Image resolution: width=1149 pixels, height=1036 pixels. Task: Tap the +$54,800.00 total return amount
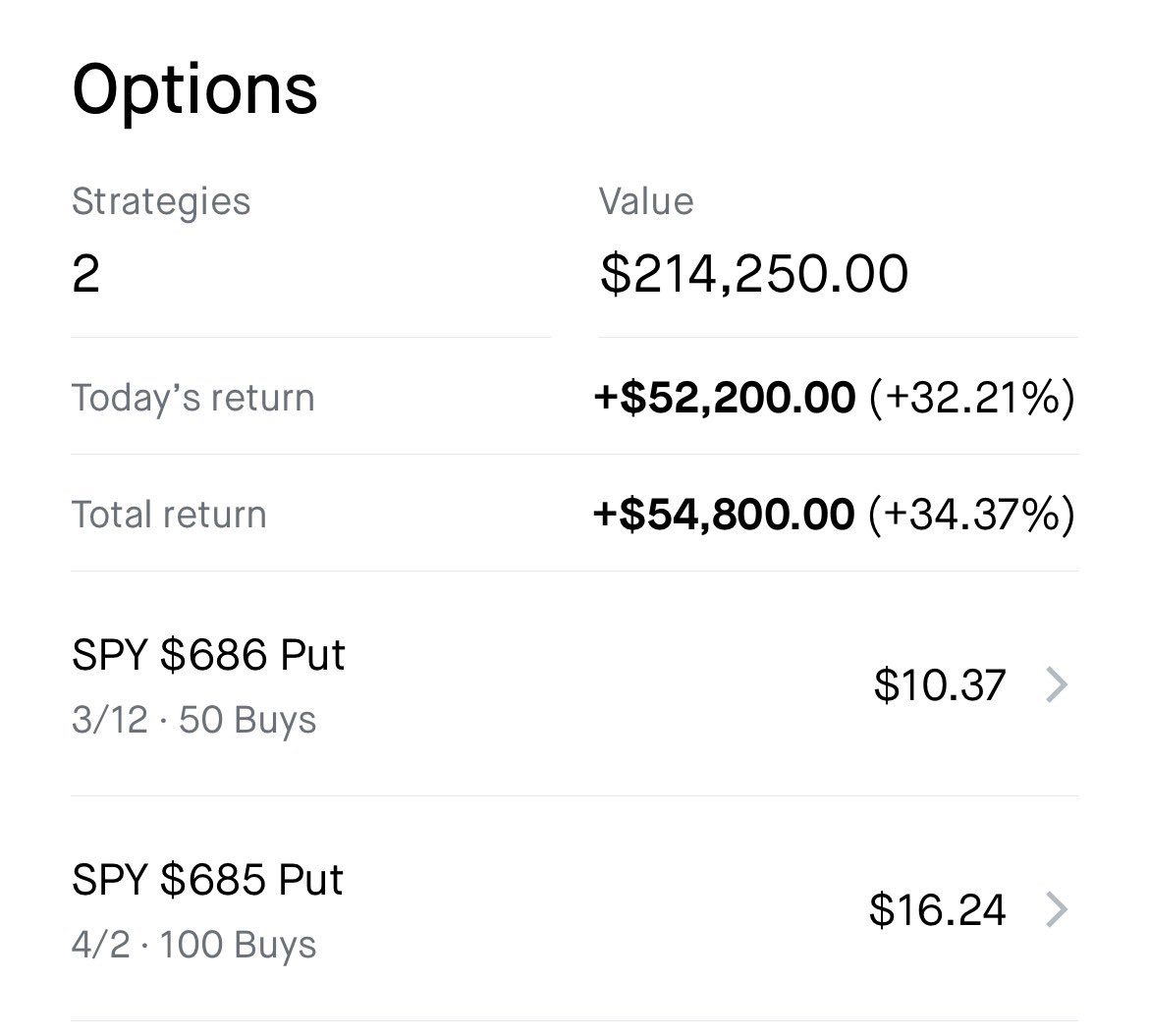[724, 516]
